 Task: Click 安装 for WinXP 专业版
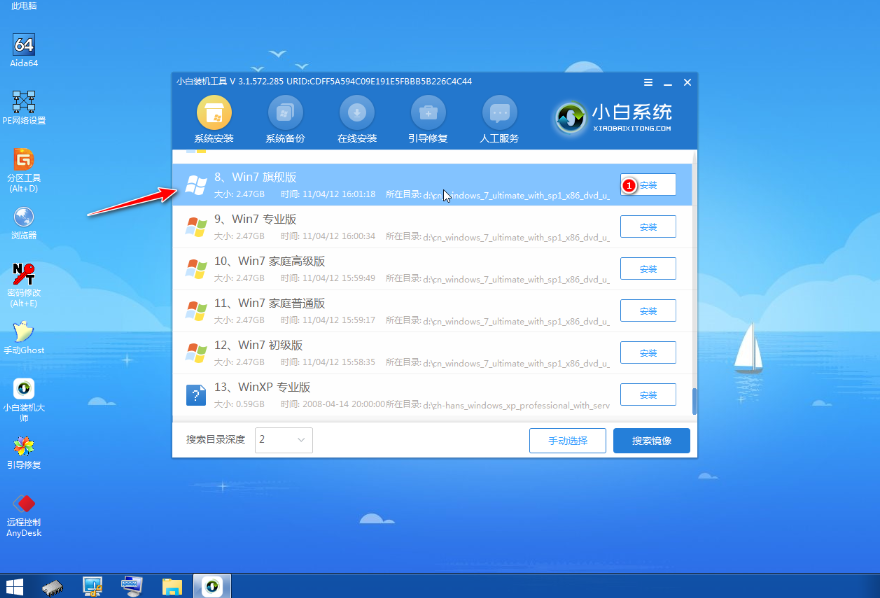pos(648,395)
